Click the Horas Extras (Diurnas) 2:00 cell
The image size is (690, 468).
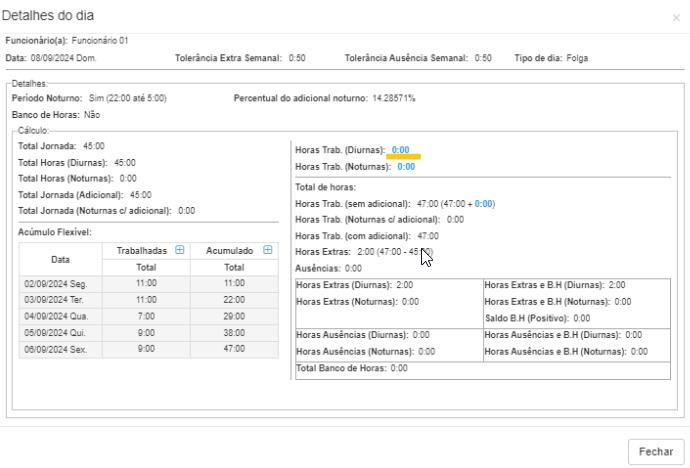click(x=355, y=285)
